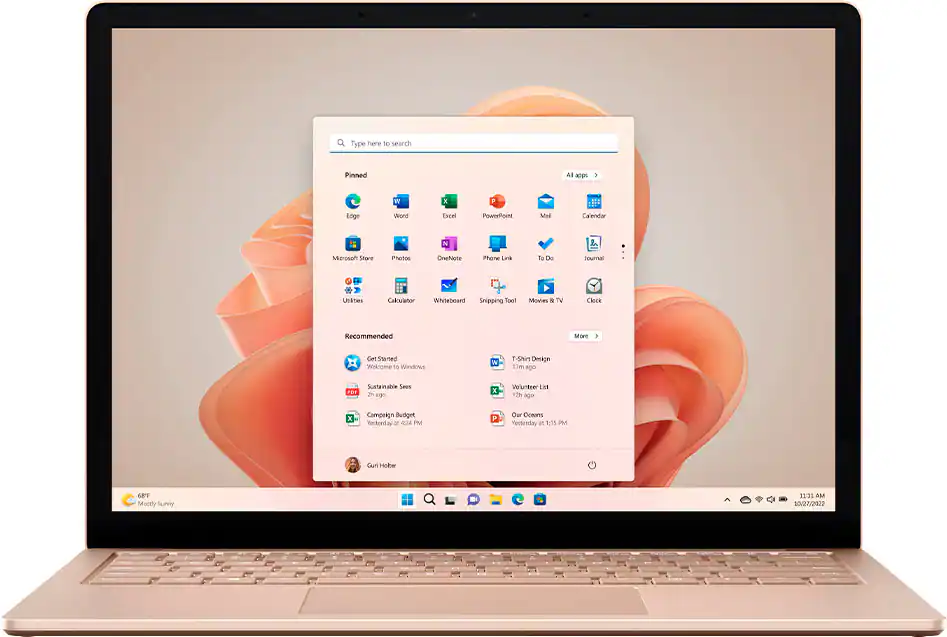Open the T-Shirt Design document
The height and width of the screenshot is (637, 947).
(530, 362)
